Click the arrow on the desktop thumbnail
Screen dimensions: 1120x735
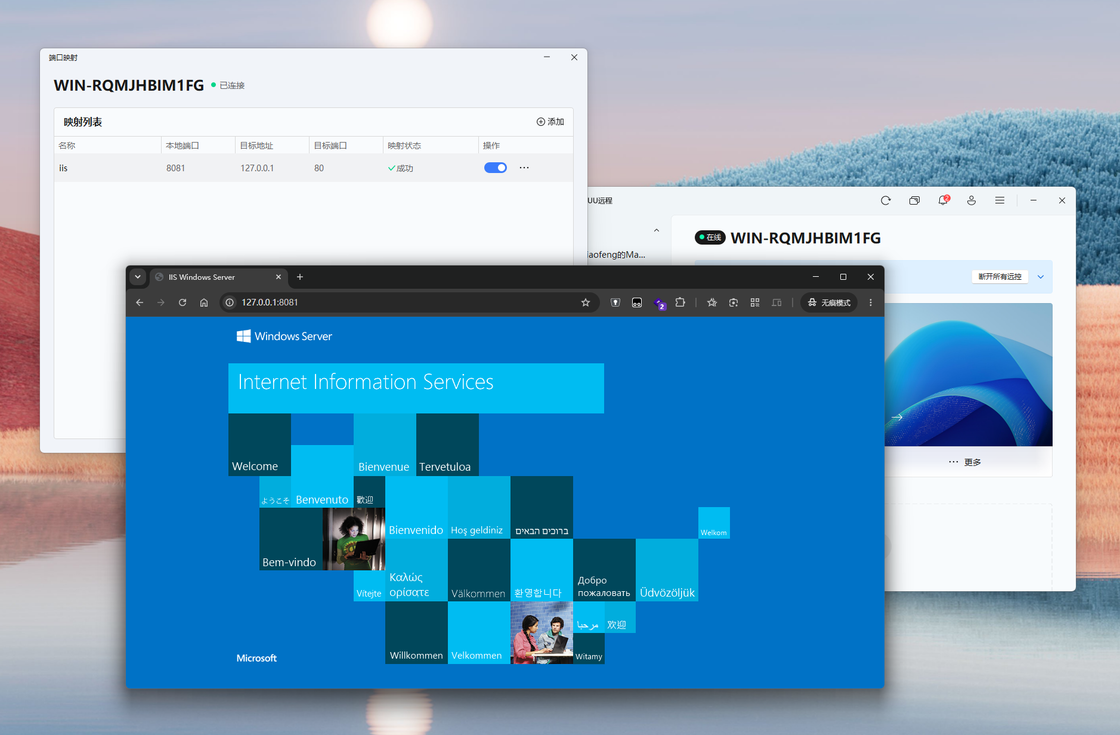tap(897, 417)
